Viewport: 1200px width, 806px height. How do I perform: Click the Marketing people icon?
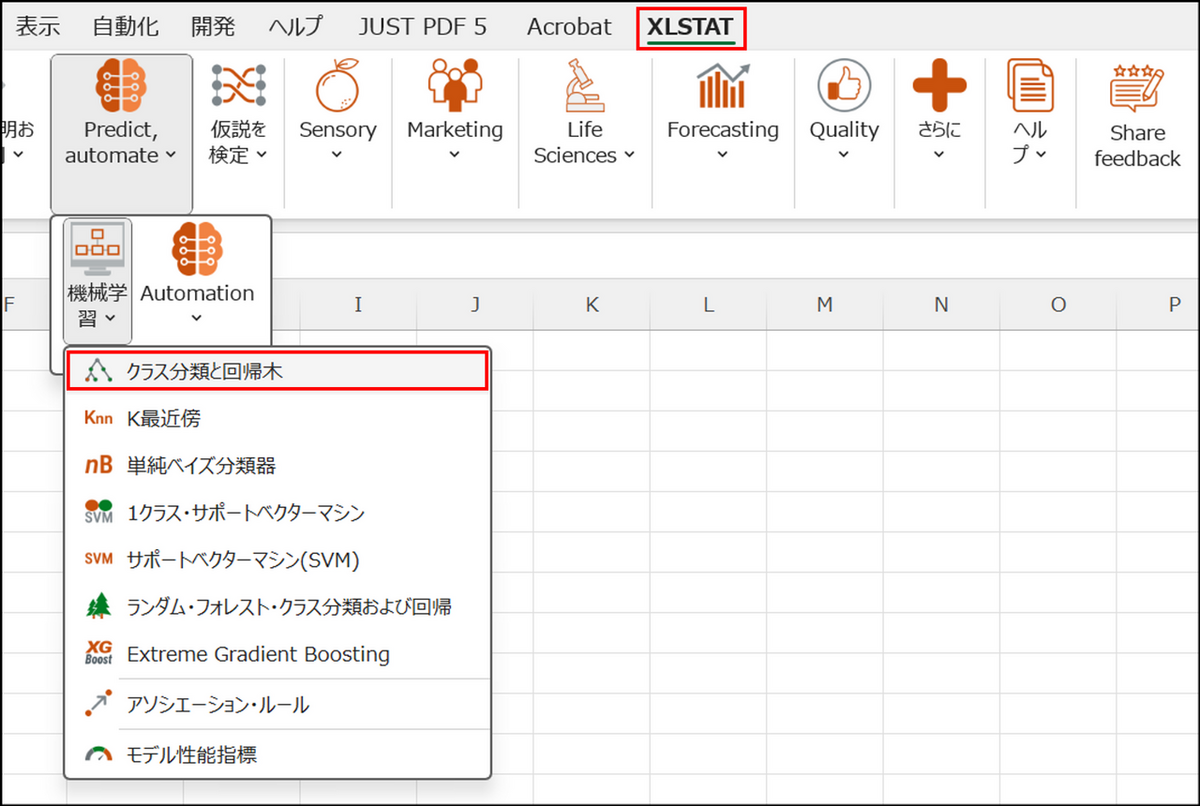click(454, 86)
